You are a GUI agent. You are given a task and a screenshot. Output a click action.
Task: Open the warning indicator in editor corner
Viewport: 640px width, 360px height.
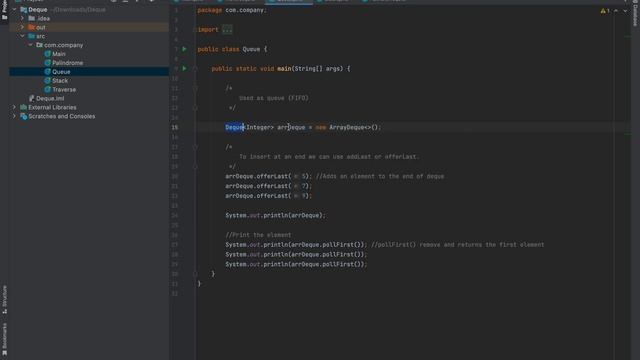(x=605, y=11)
